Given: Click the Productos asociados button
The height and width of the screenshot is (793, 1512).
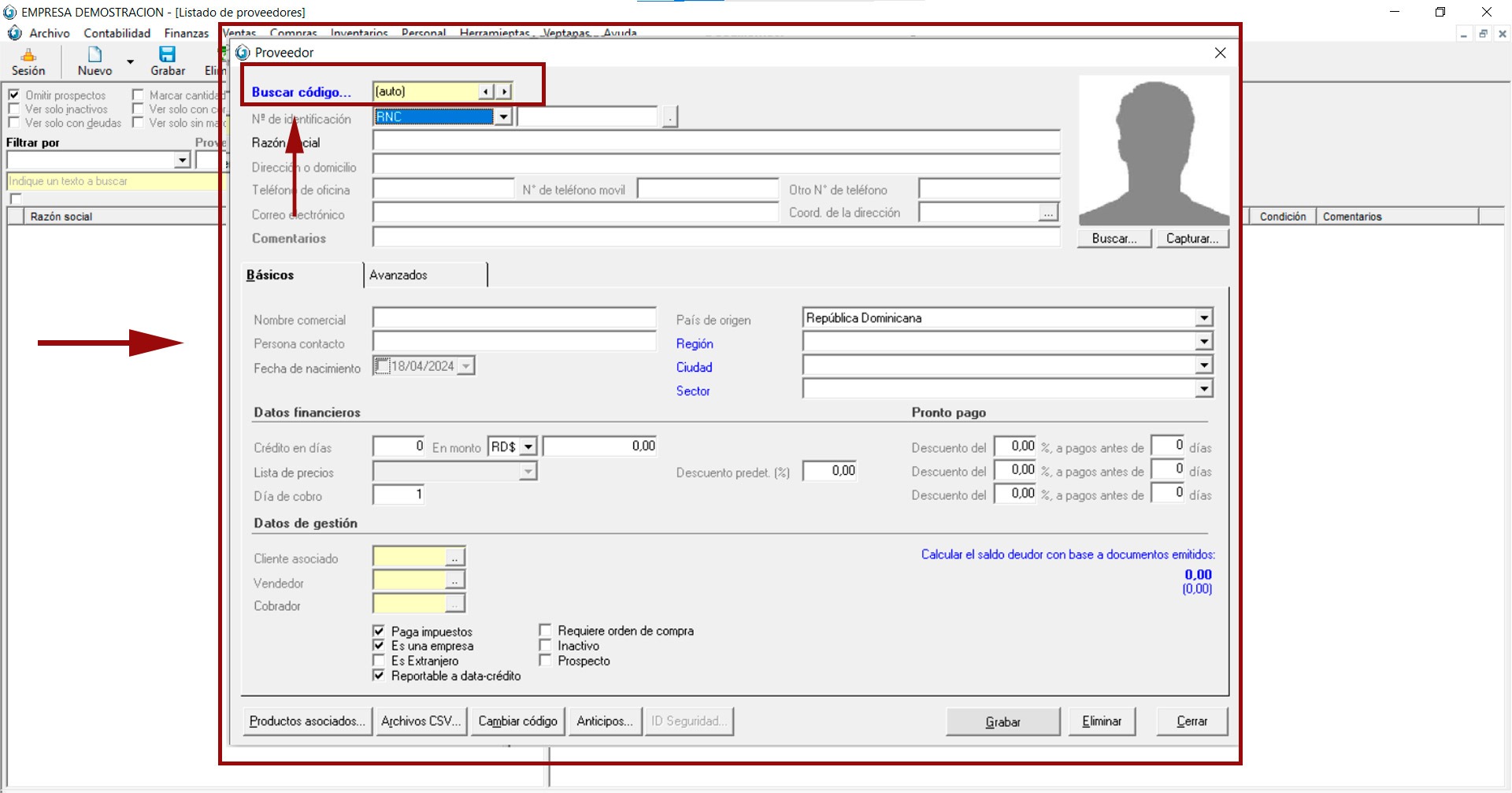Looking at the screenshot, I should point(306,721).
